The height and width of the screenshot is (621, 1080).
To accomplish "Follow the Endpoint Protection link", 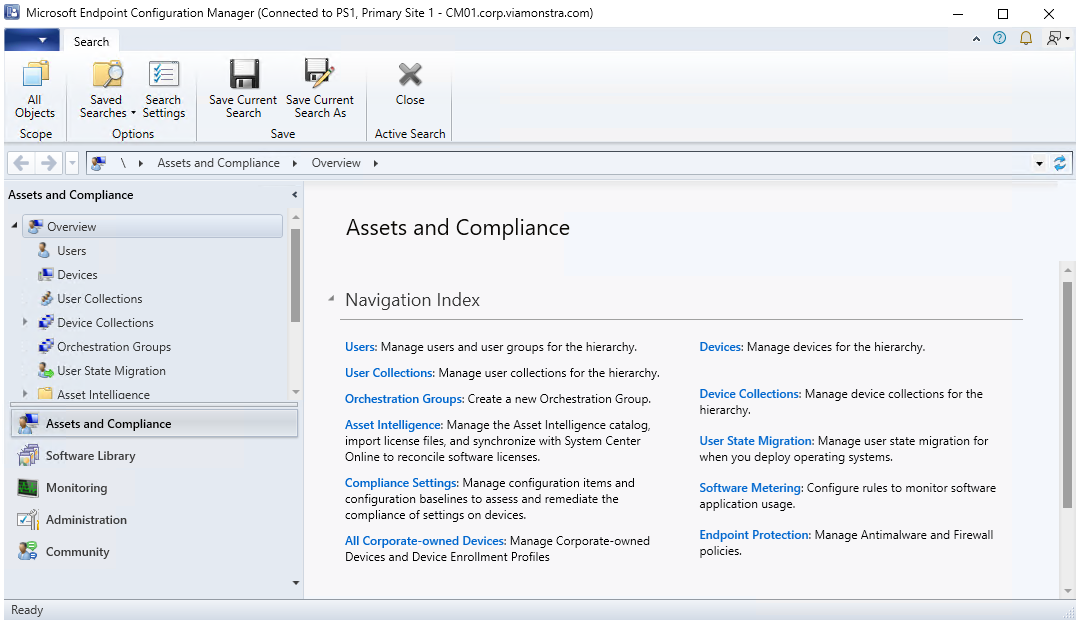I will tap(754, 535).
